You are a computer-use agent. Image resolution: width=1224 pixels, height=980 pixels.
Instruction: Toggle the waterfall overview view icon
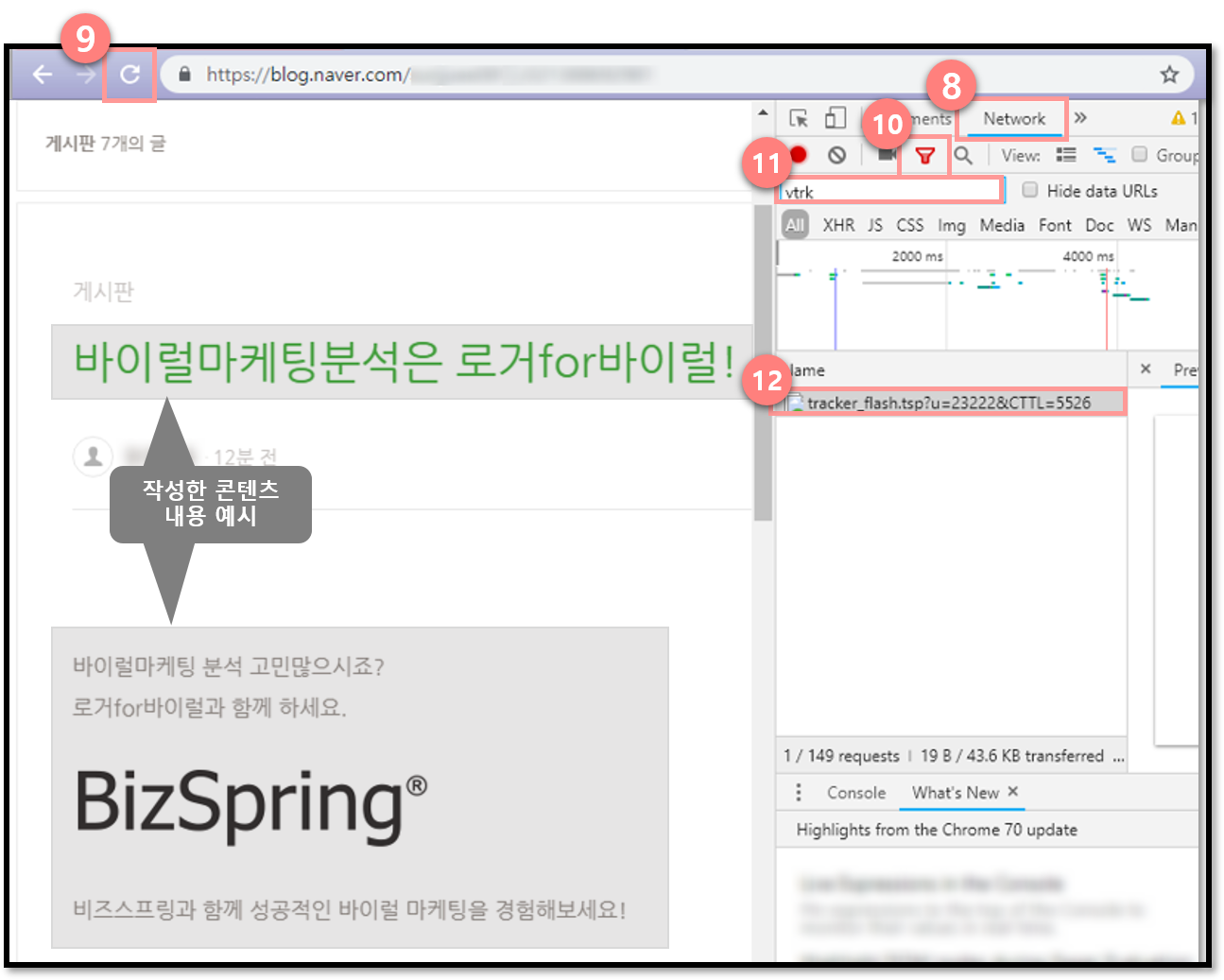(x=1104, y=155)
